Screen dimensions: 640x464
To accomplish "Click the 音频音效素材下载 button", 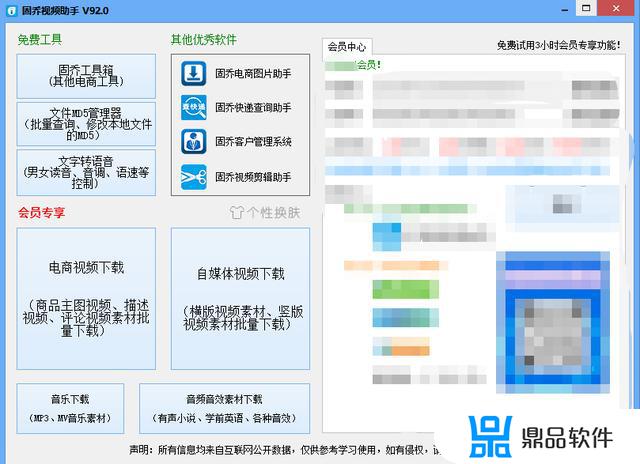I will click(224, 408).
